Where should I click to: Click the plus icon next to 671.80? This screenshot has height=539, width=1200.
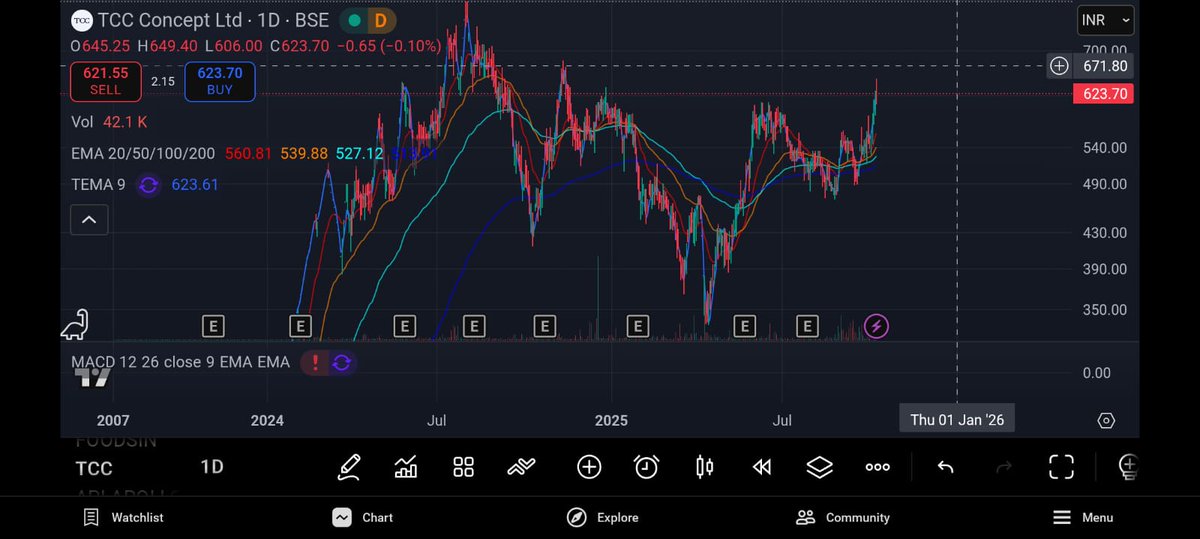tap(1059, 66)
